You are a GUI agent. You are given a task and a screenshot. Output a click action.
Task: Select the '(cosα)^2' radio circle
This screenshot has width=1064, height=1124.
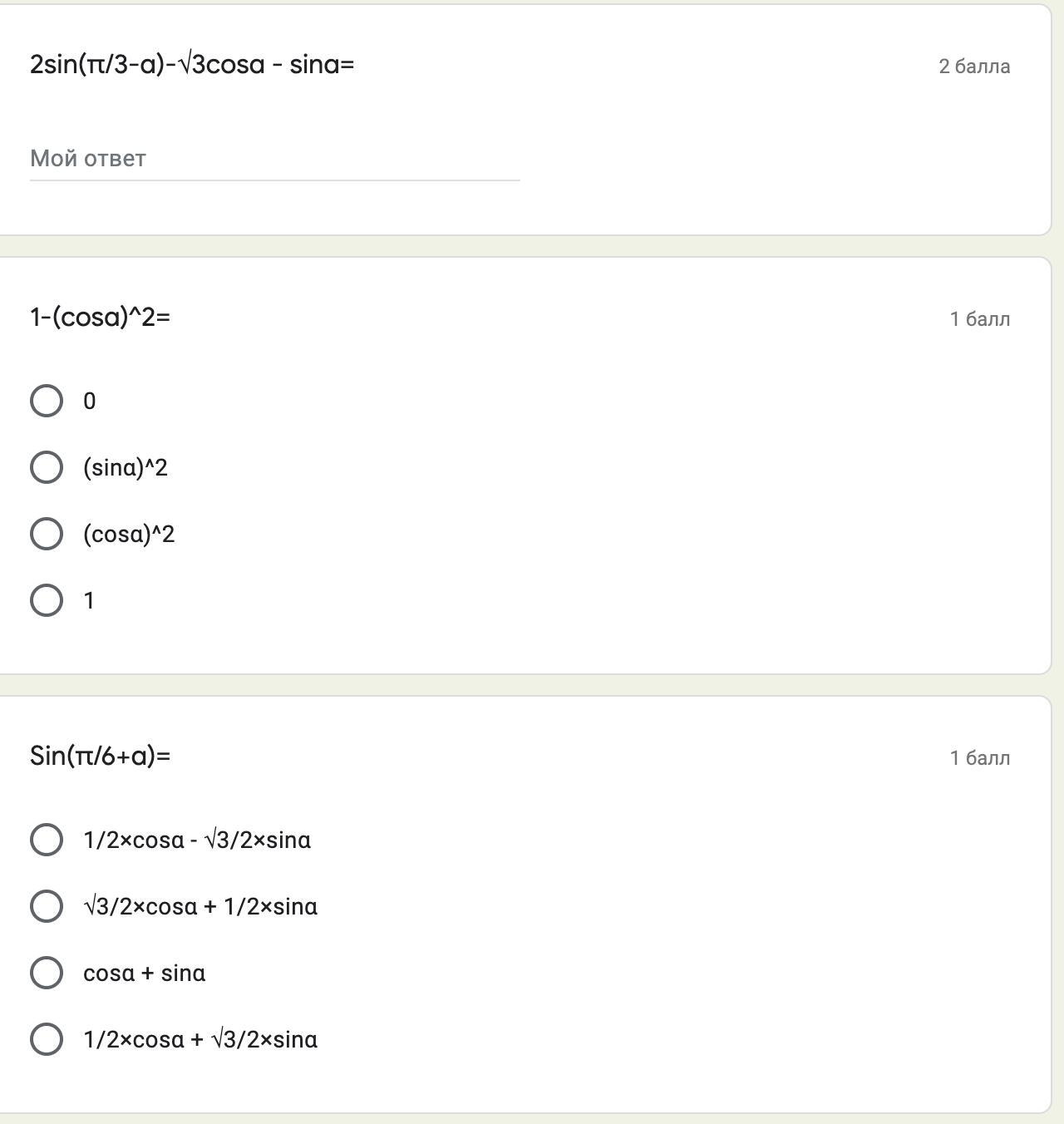coord(47,534)
